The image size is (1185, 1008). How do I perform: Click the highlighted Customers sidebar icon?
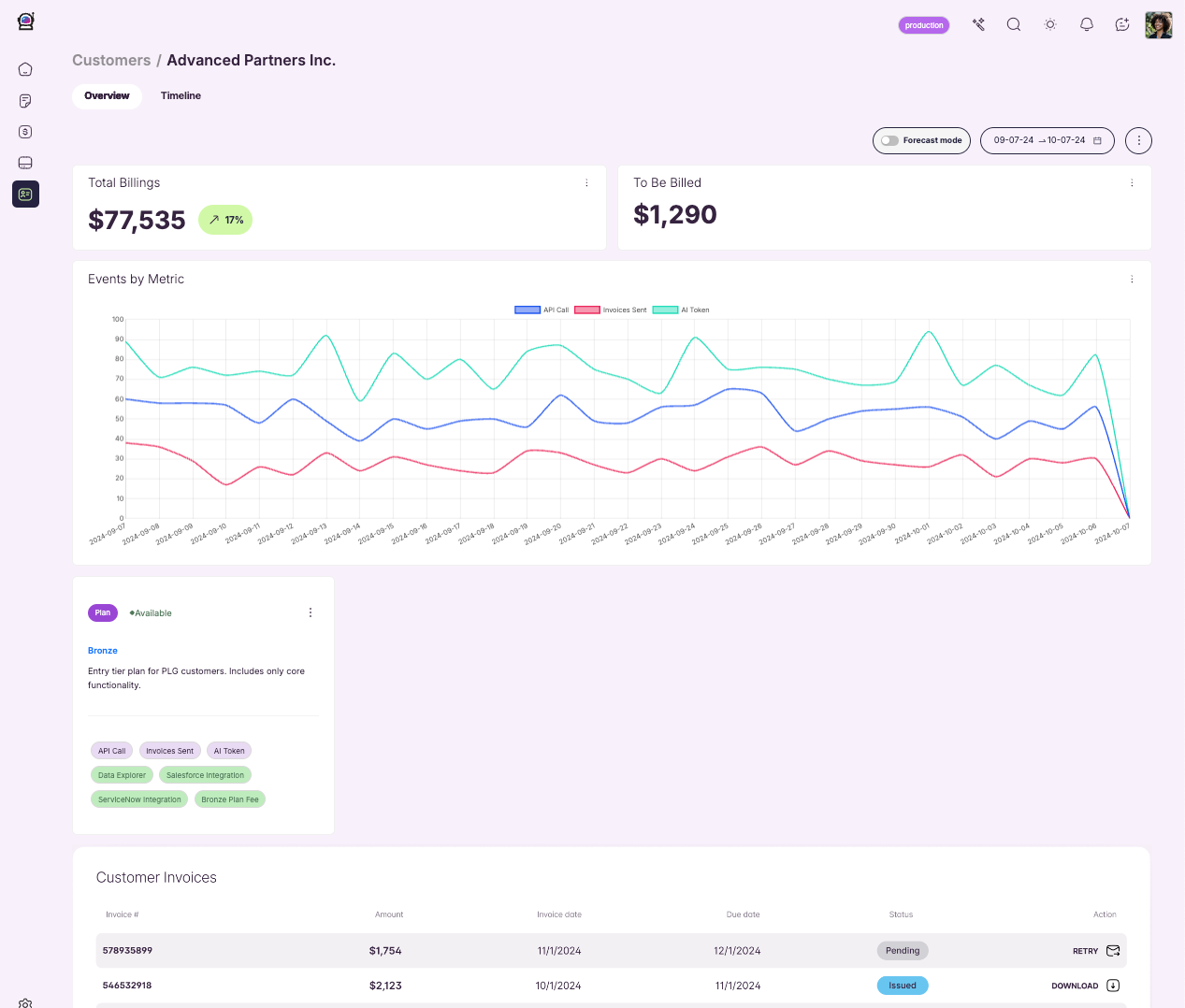pos(25,194)
